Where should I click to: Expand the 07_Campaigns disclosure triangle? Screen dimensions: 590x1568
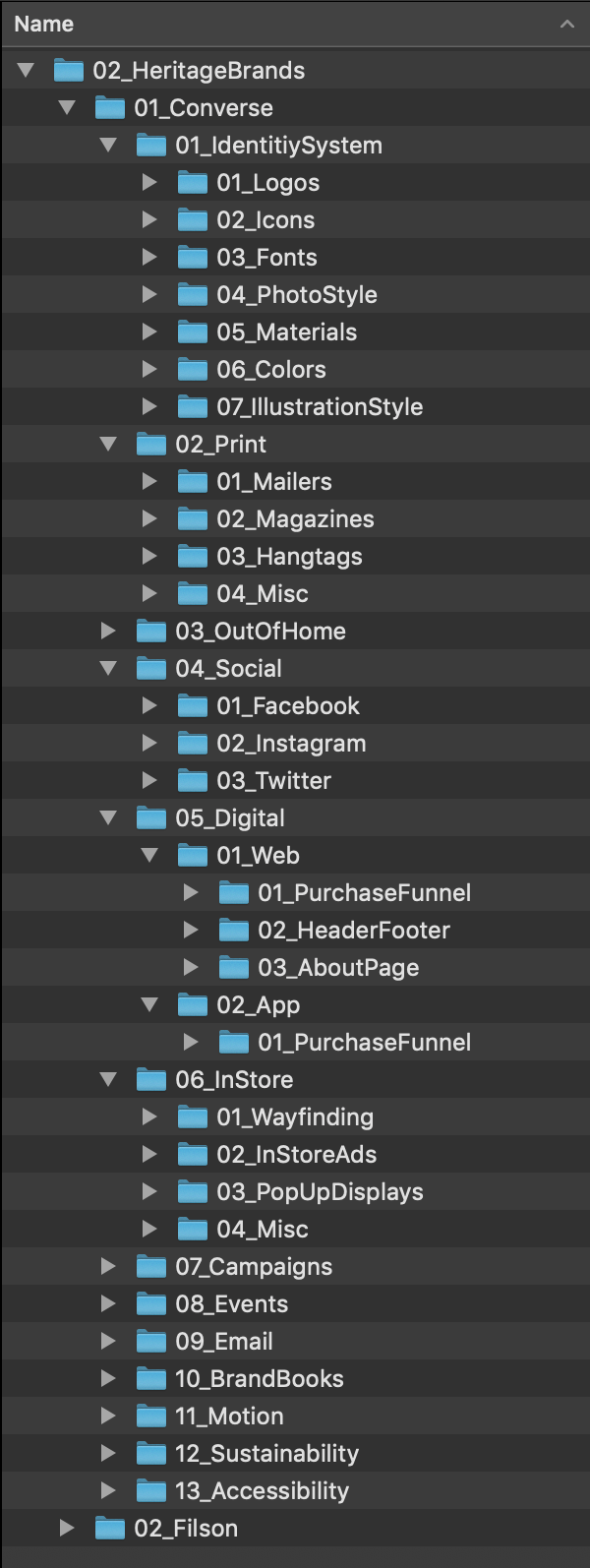[108, 1266]
